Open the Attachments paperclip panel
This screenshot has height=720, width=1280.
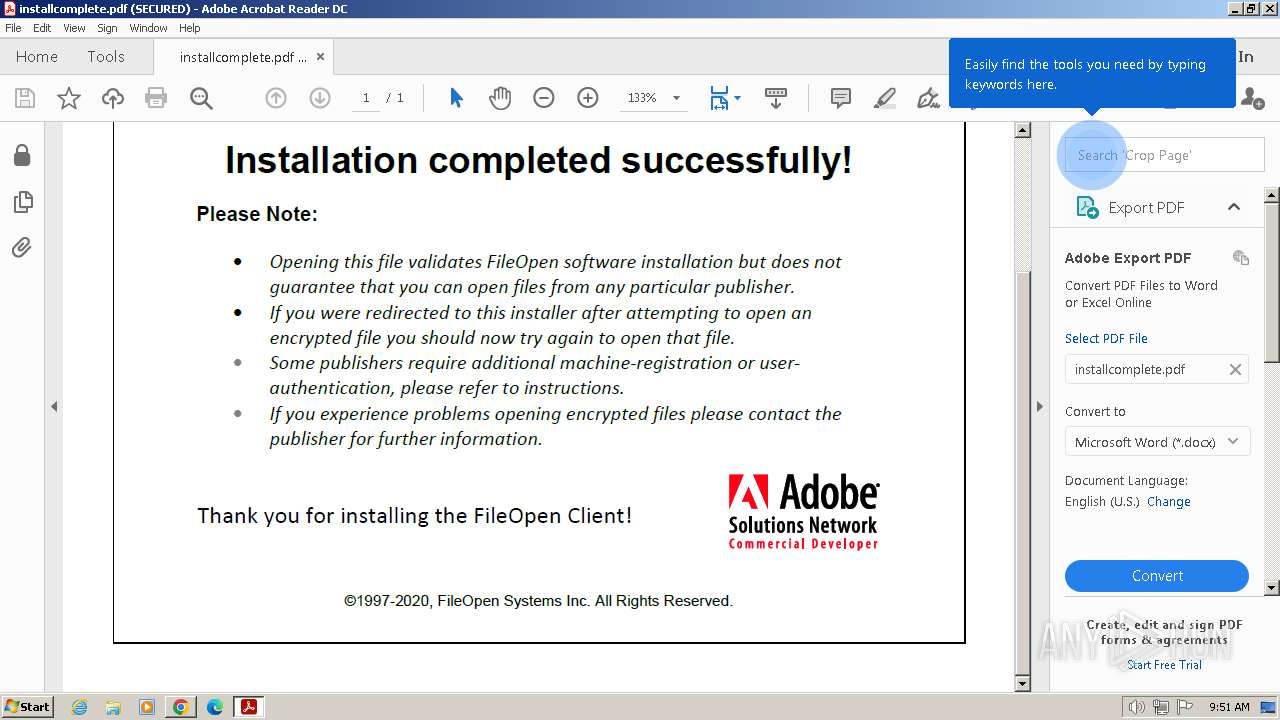tap(22, 247)
